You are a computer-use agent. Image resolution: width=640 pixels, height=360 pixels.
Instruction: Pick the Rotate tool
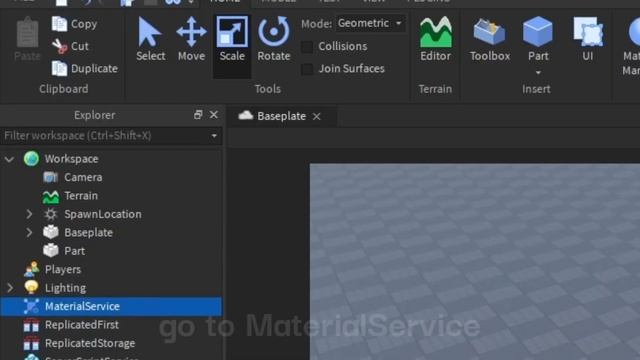[x=273, y=40]
